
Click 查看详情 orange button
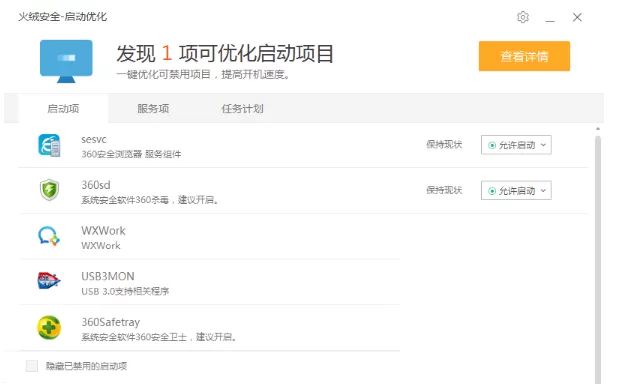tap(524, 56)
